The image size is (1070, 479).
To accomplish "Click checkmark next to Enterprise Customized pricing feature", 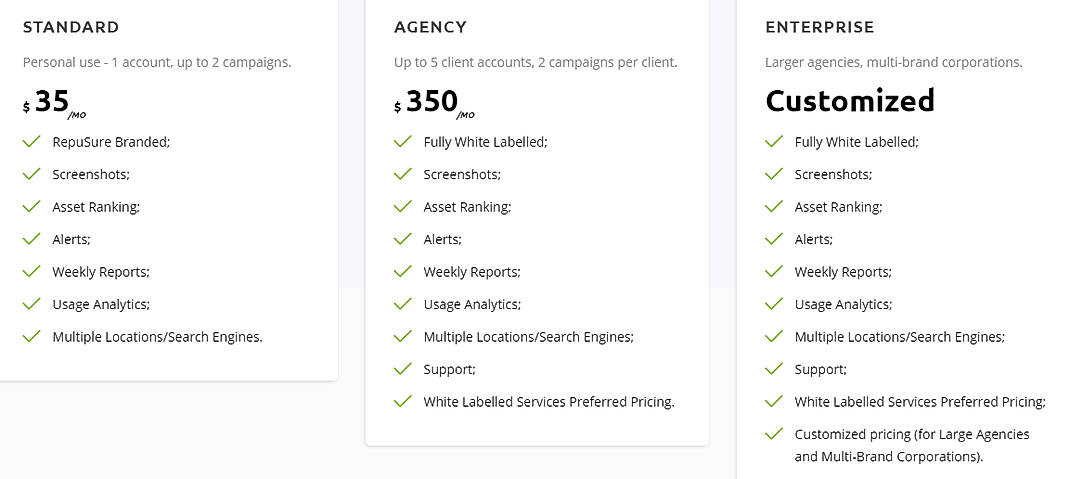I will point(774,434).
